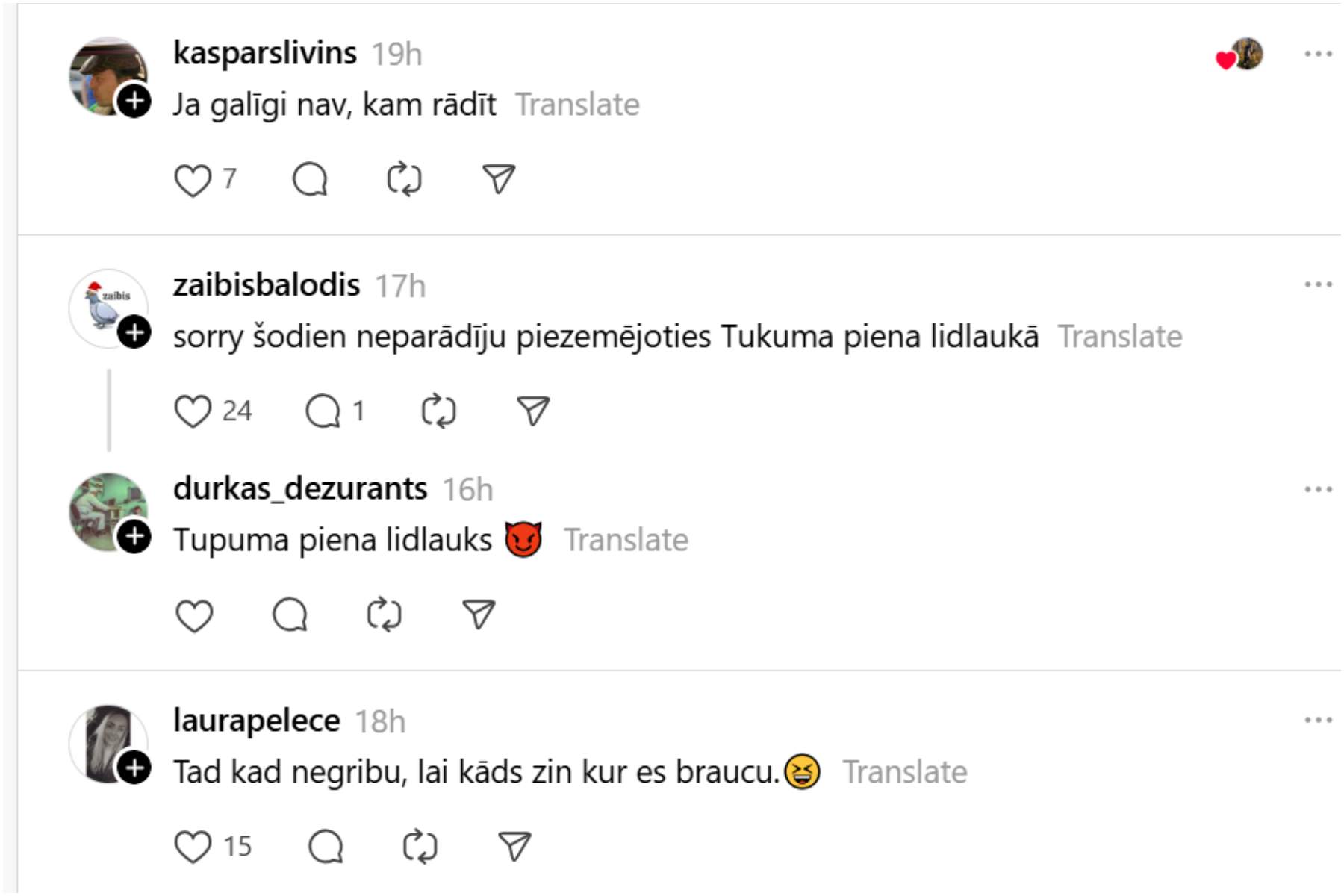Reply to kasparslivins' comment
The image size is (1344, 896).
coord(310,180)
